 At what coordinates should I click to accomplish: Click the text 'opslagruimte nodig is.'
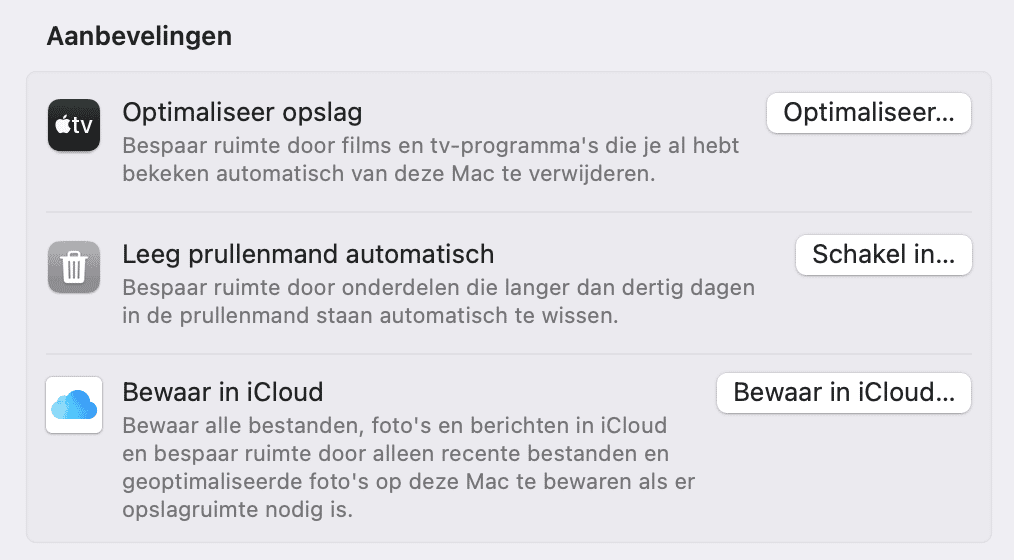(x=237, y=510)
